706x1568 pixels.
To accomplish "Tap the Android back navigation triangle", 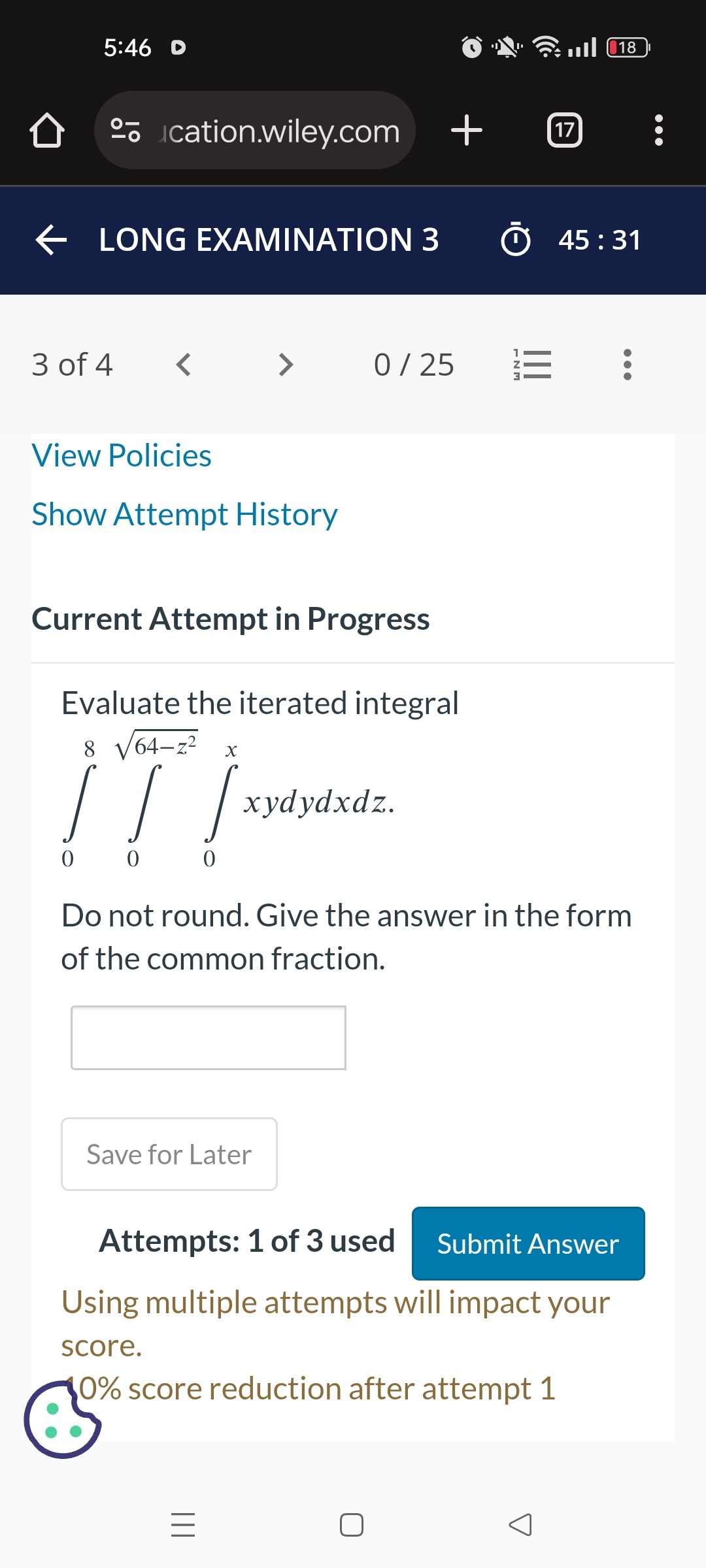I will 520,1524.
